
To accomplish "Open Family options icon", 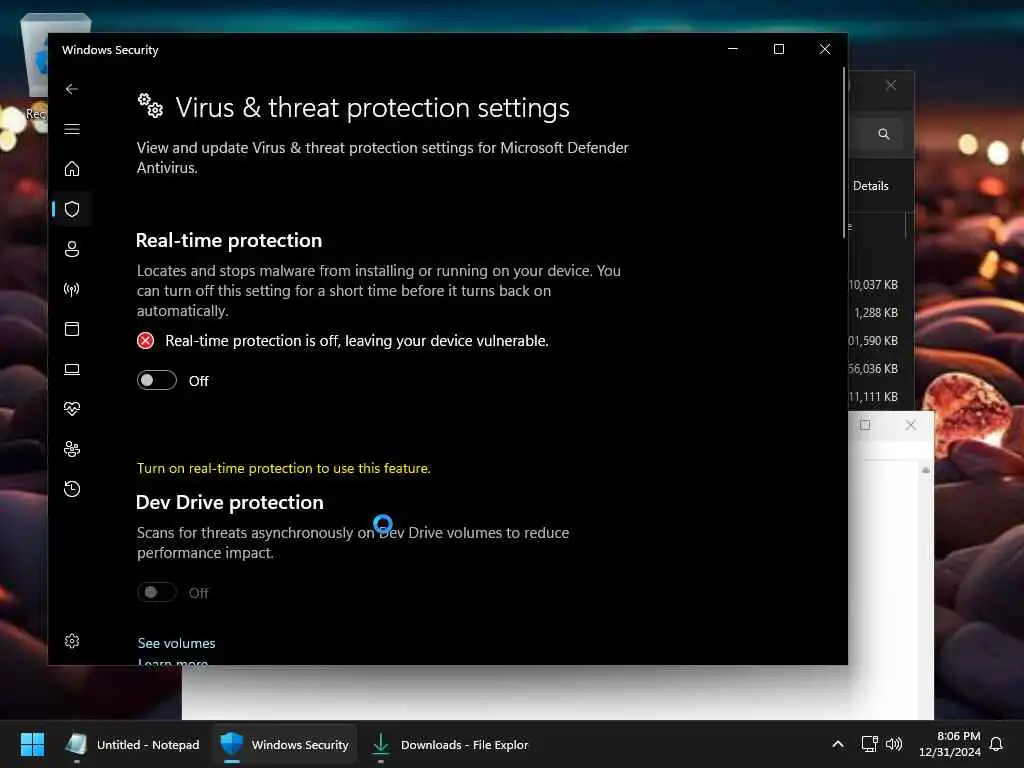I will (x=72, y=449).
